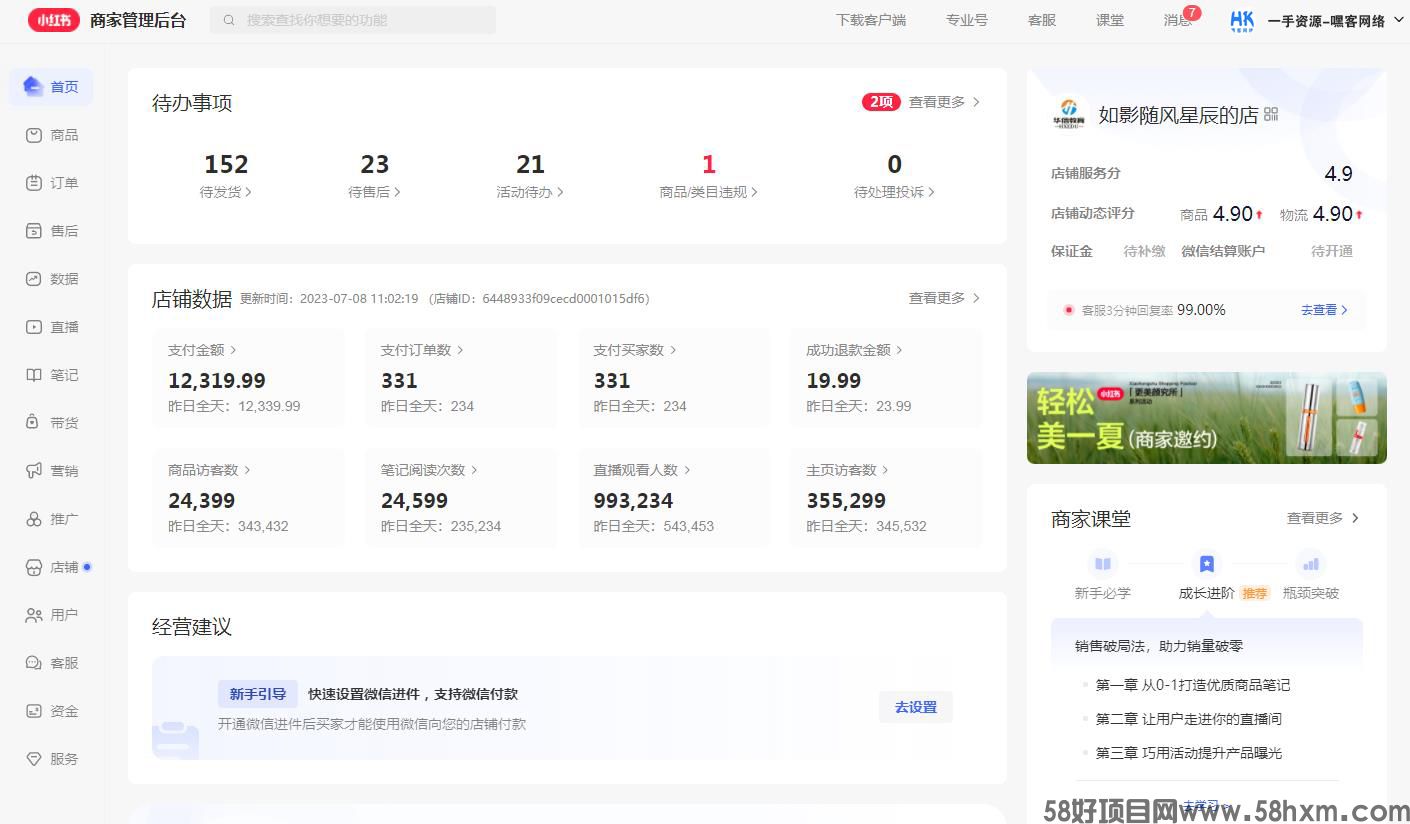The width and height of the screenshot is (1410, 824).
Task: Open the 订单 orders sidebar icon
Action: [33, 182]
